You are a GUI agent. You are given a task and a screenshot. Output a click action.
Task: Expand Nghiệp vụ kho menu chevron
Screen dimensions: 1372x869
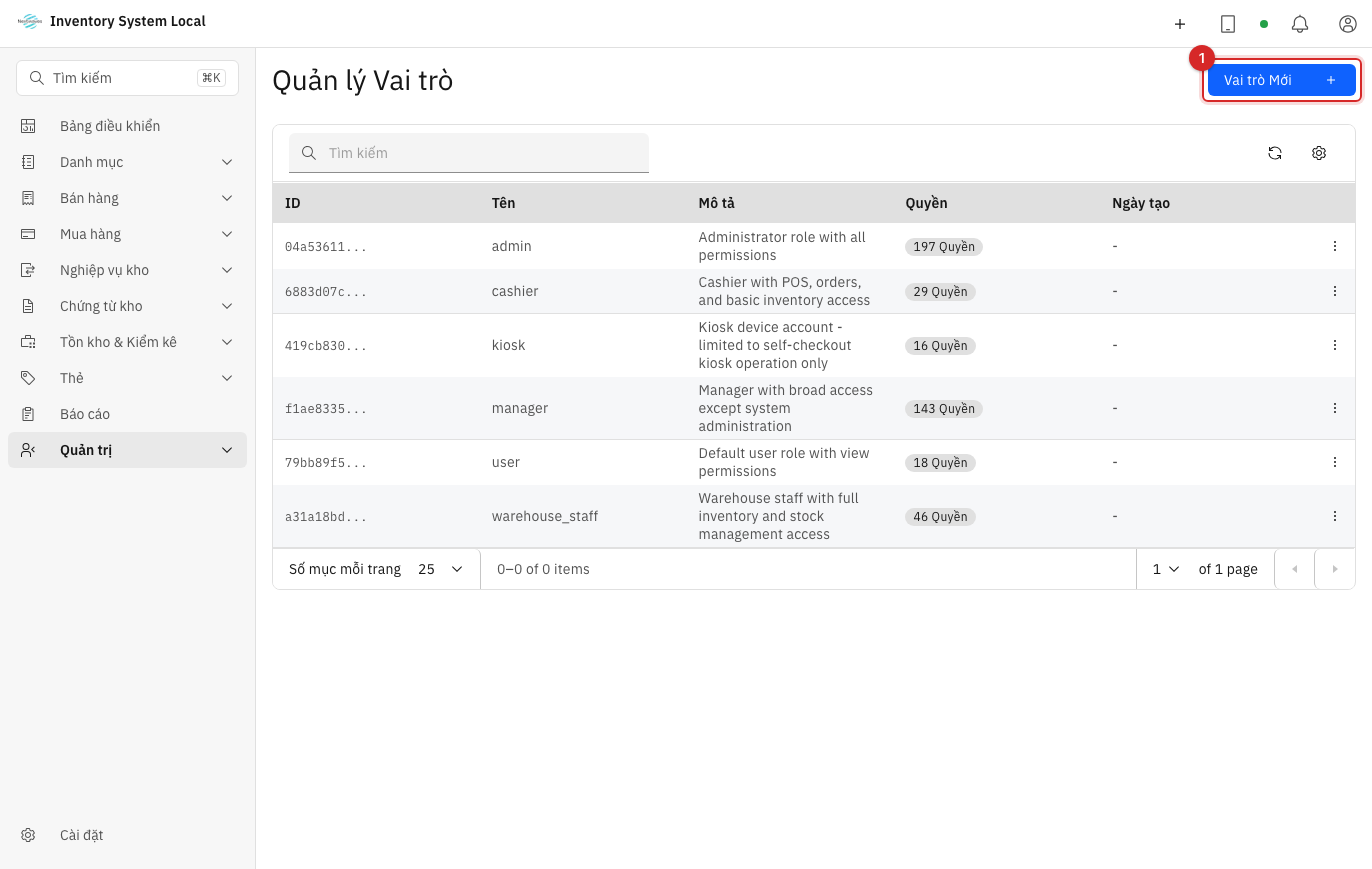227,270
